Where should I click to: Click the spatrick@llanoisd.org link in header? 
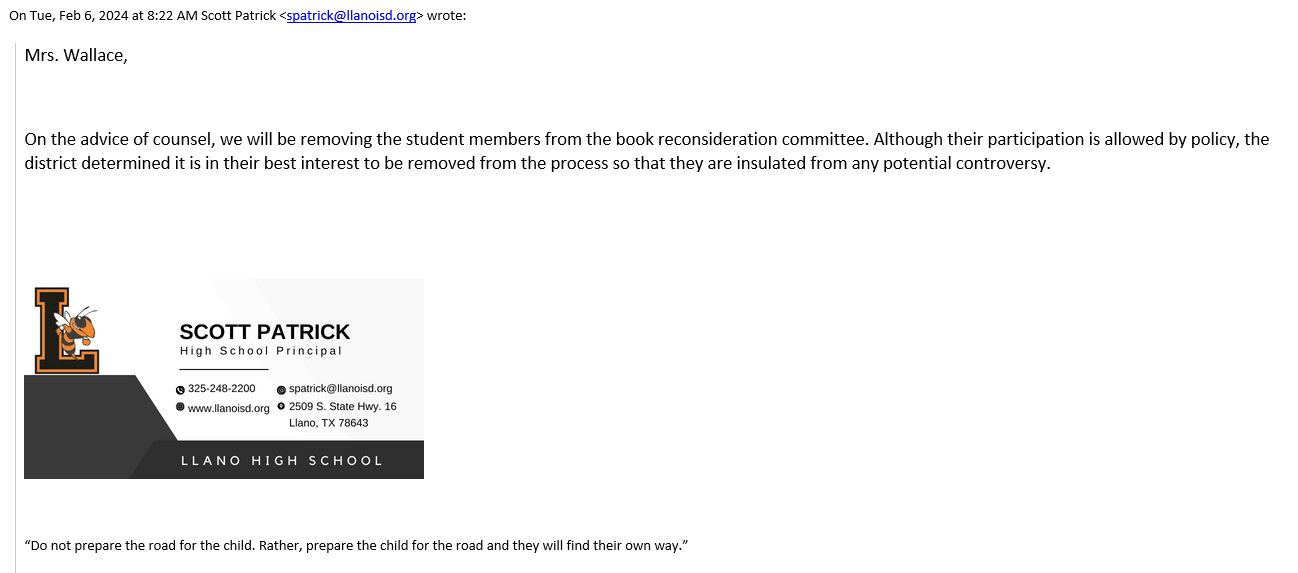coord(351,16)
